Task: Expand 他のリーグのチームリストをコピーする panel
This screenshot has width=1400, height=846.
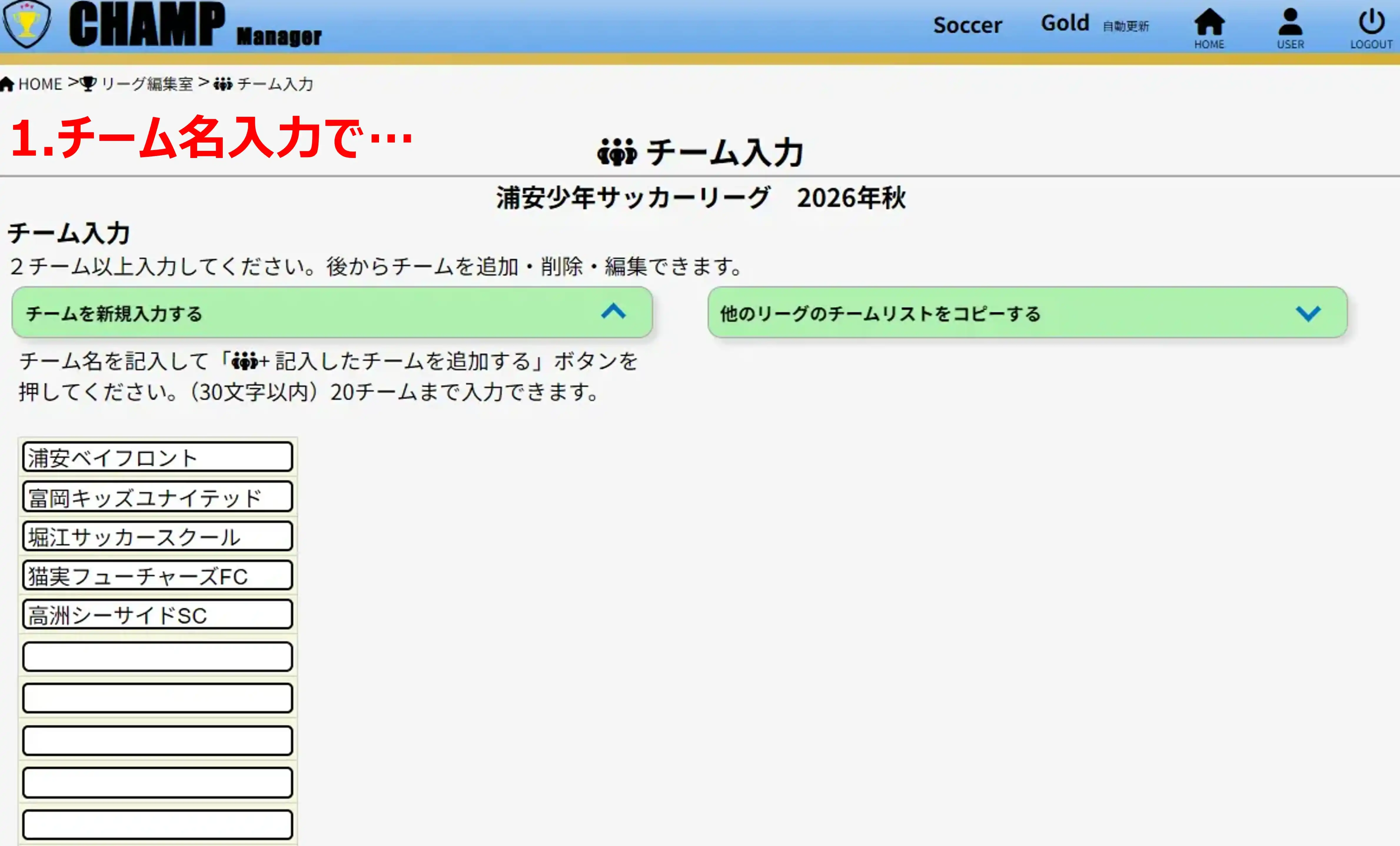Action: point(1027,312)
